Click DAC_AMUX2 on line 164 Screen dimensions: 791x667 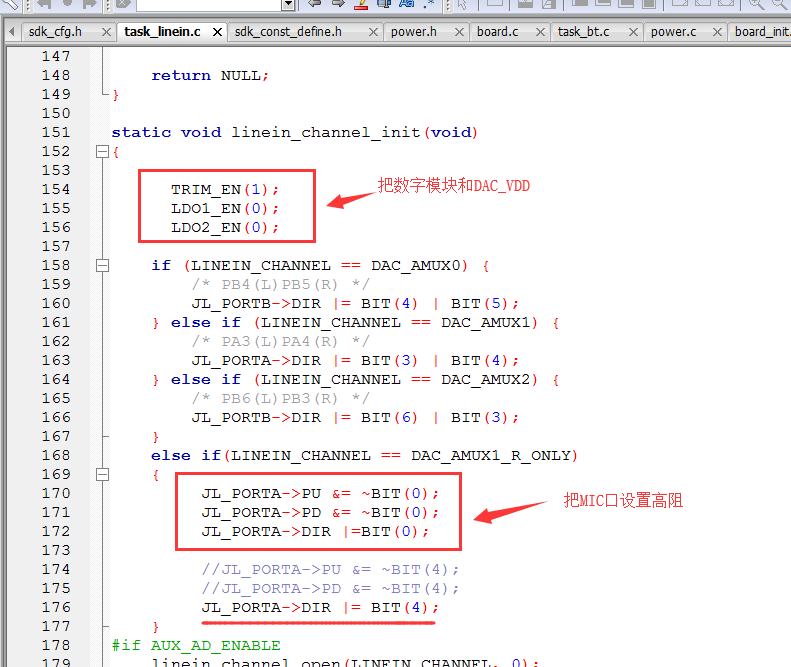click(x=486, y=380)
